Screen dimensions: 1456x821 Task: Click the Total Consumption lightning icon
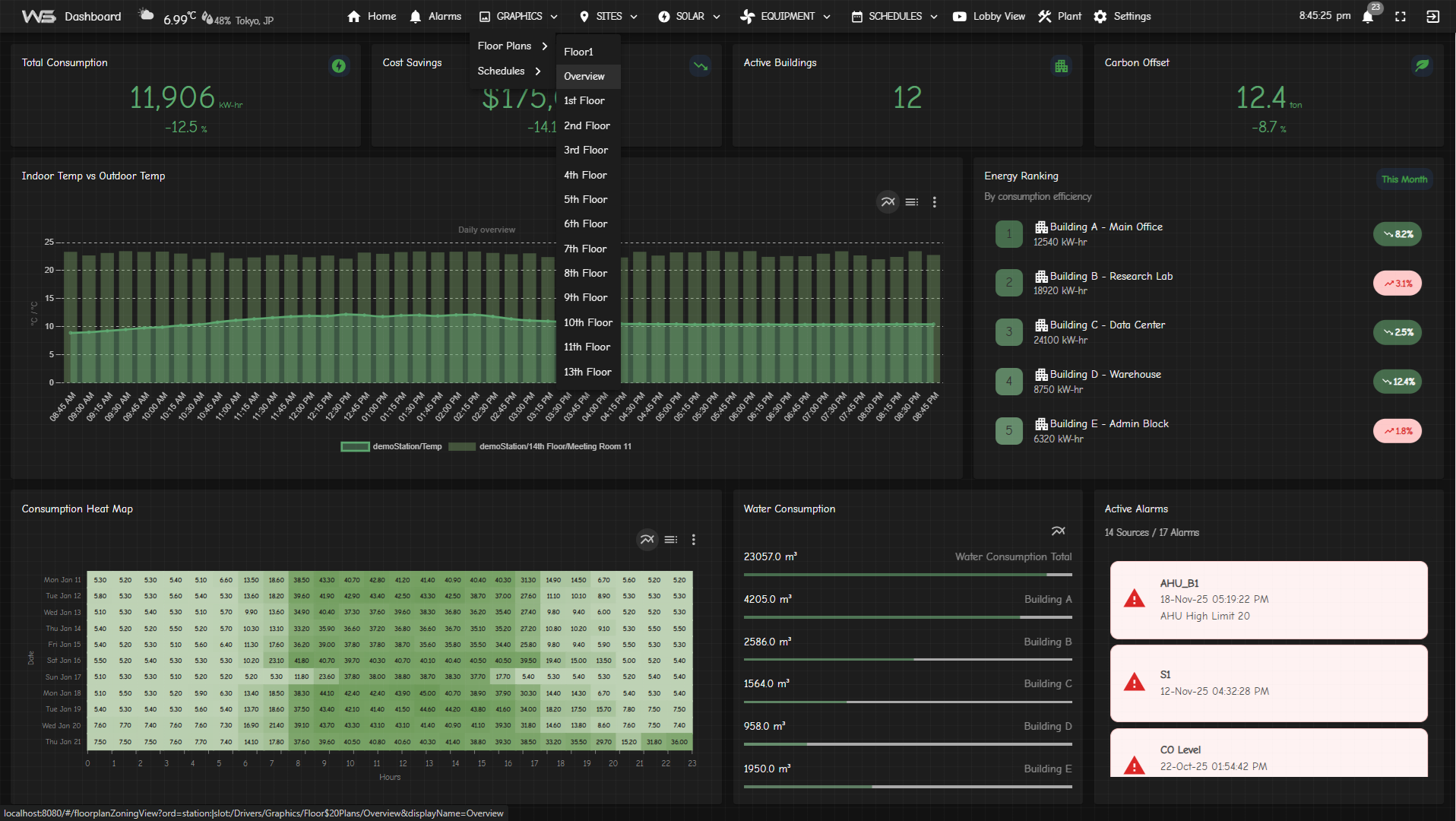click(x=339, y=66)
